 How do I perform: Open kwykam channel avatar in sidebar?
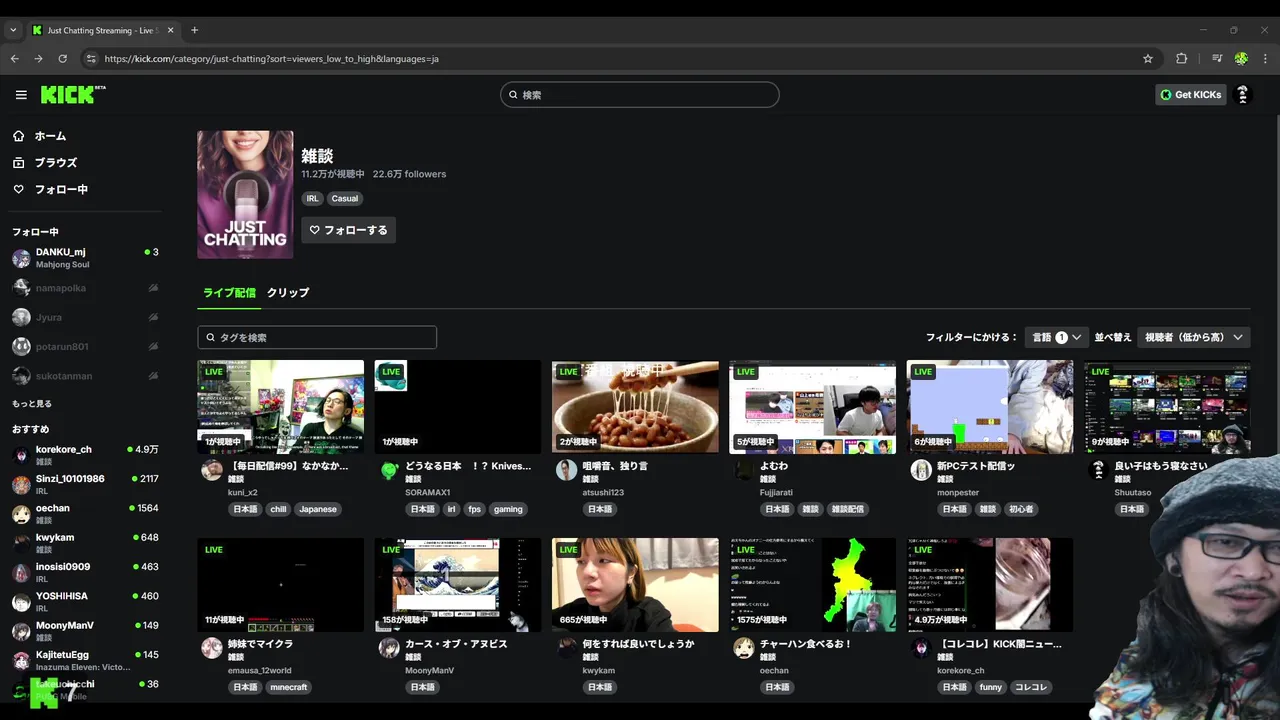(x=21, y=543)
